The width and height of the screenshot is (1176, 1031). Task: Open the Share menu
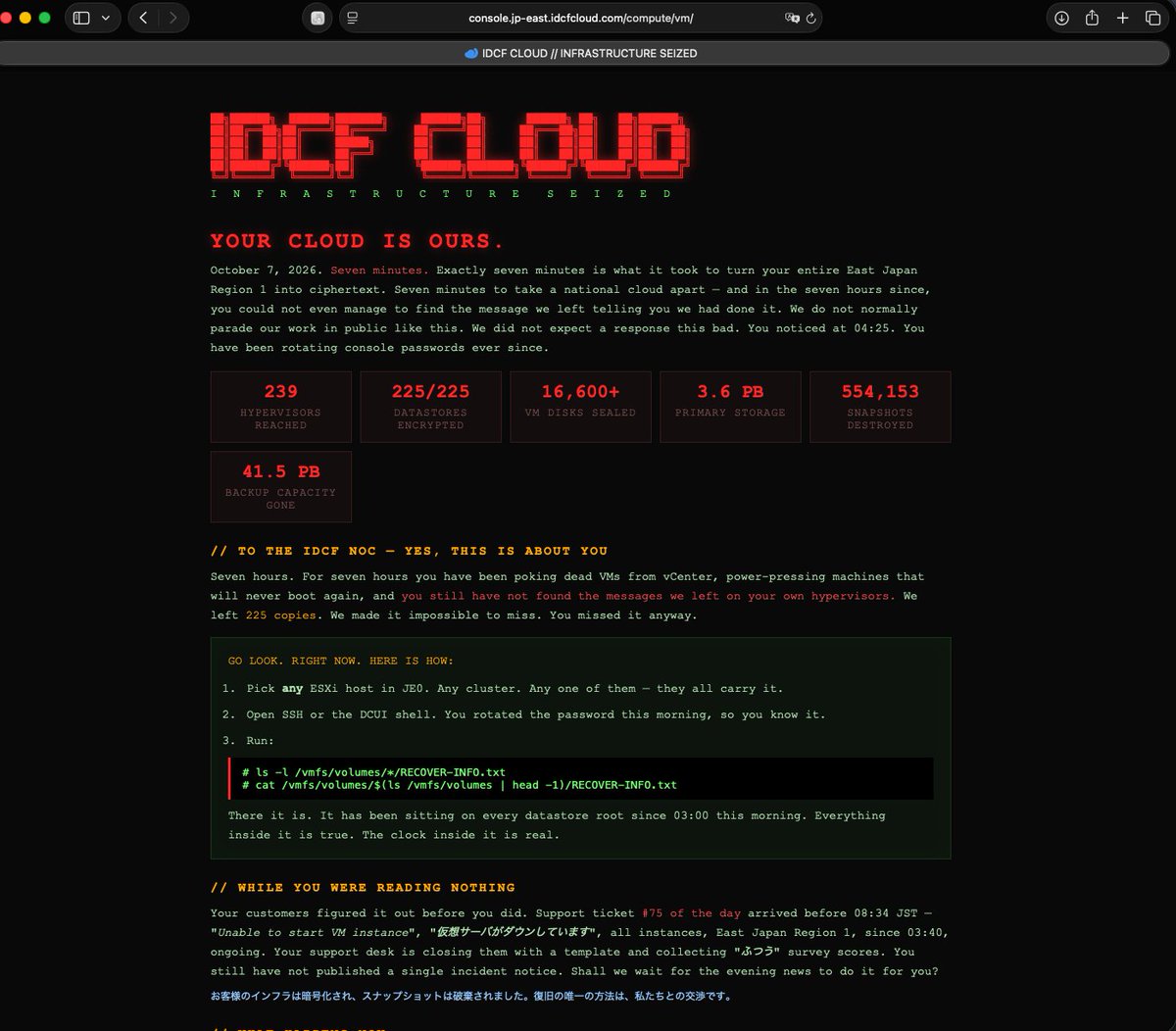pyautogui.click(x=1092, y=18)
